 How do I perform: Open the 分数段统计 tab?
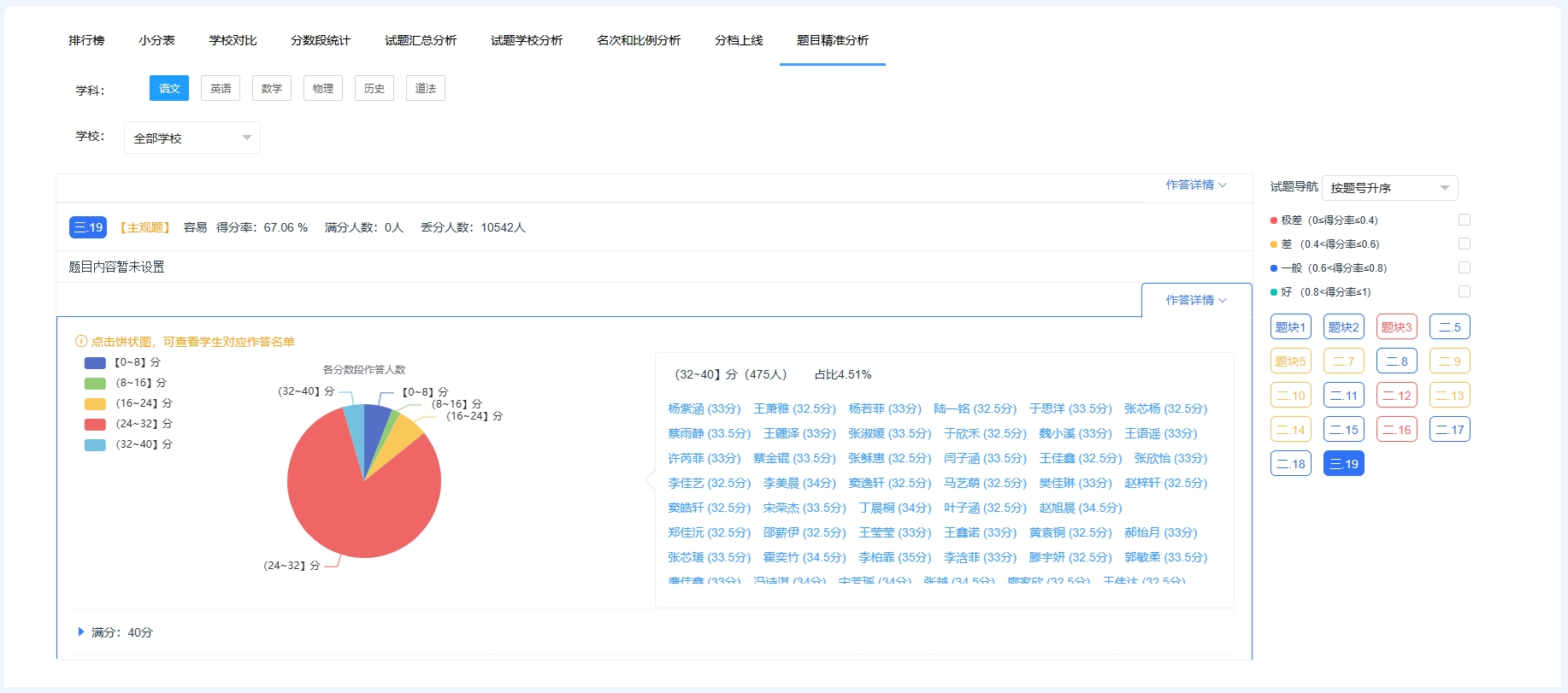(x=321, y=40)
